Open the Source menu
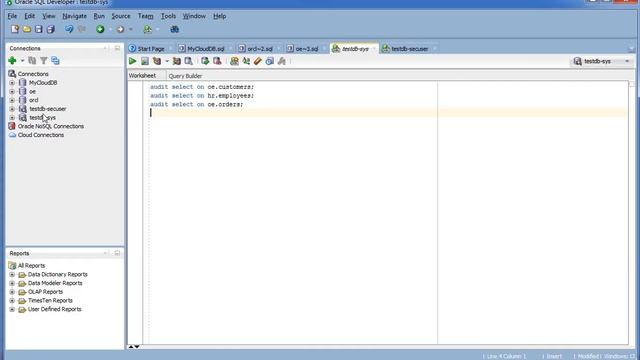This screenshot has width=640, height=360. 121,16
